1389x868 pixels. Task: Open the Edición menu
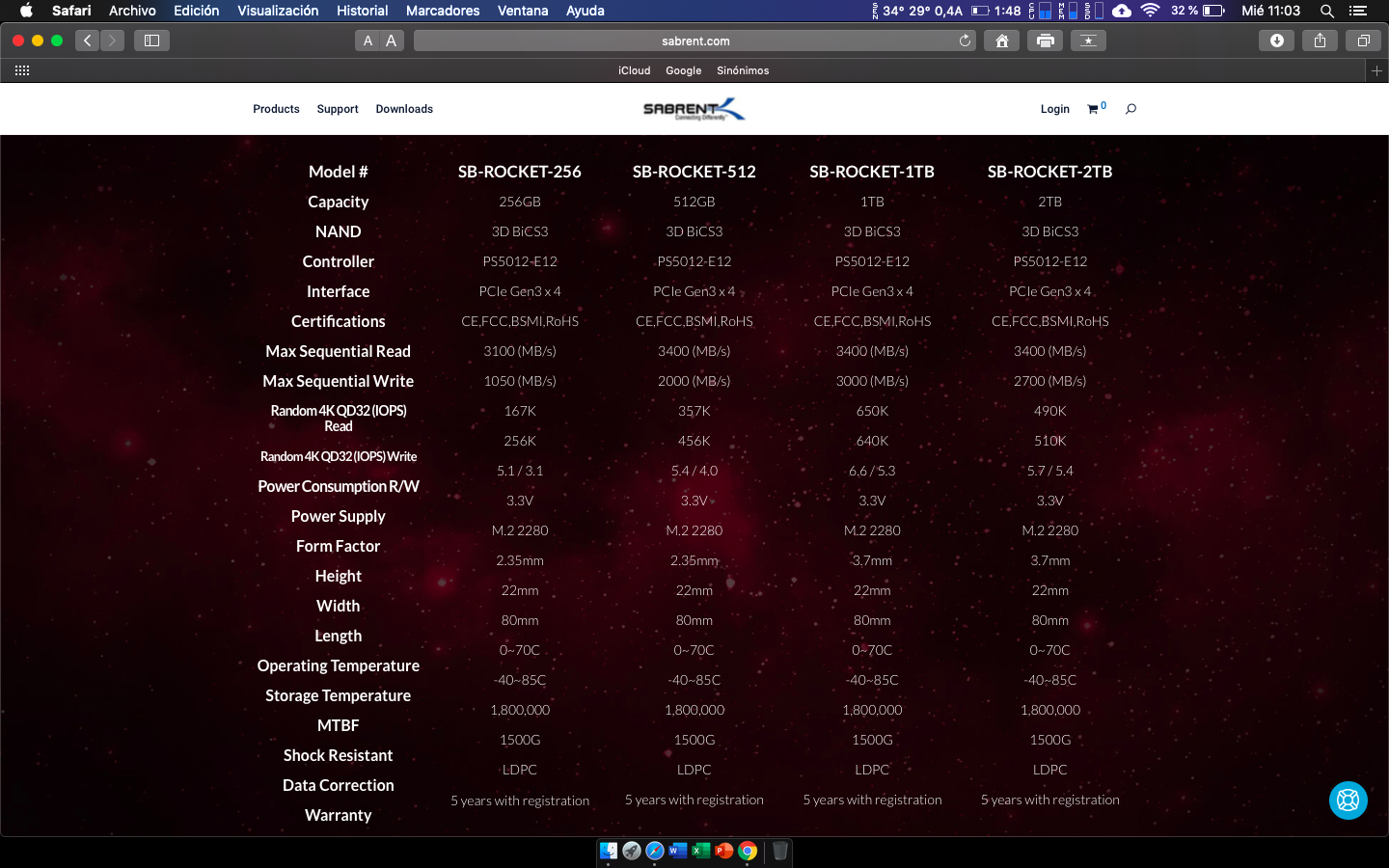pos(196,11)
